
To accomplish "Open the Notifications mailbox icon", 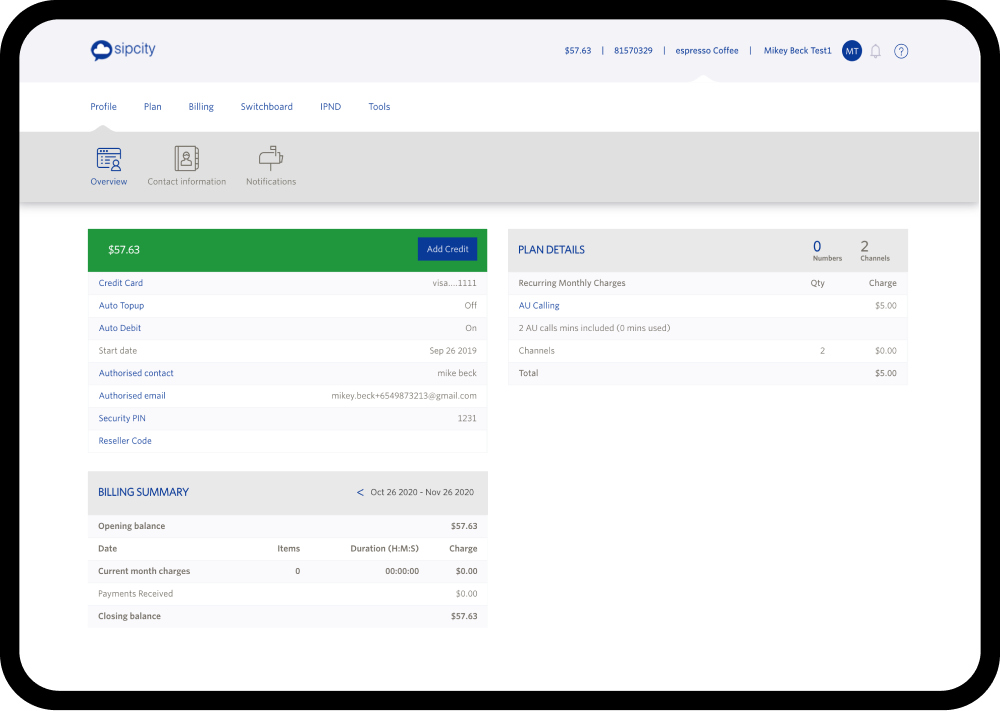I will coord(271,159).
